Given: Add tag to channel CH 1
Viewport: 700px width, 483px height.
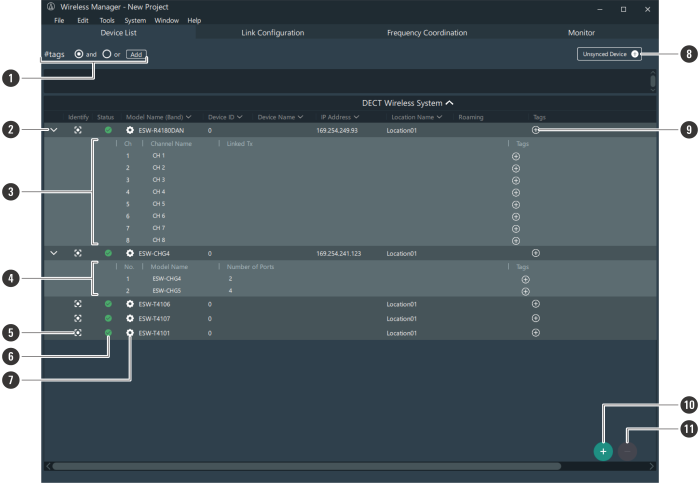Looking at the screenshot, I should tap(516, 156).
